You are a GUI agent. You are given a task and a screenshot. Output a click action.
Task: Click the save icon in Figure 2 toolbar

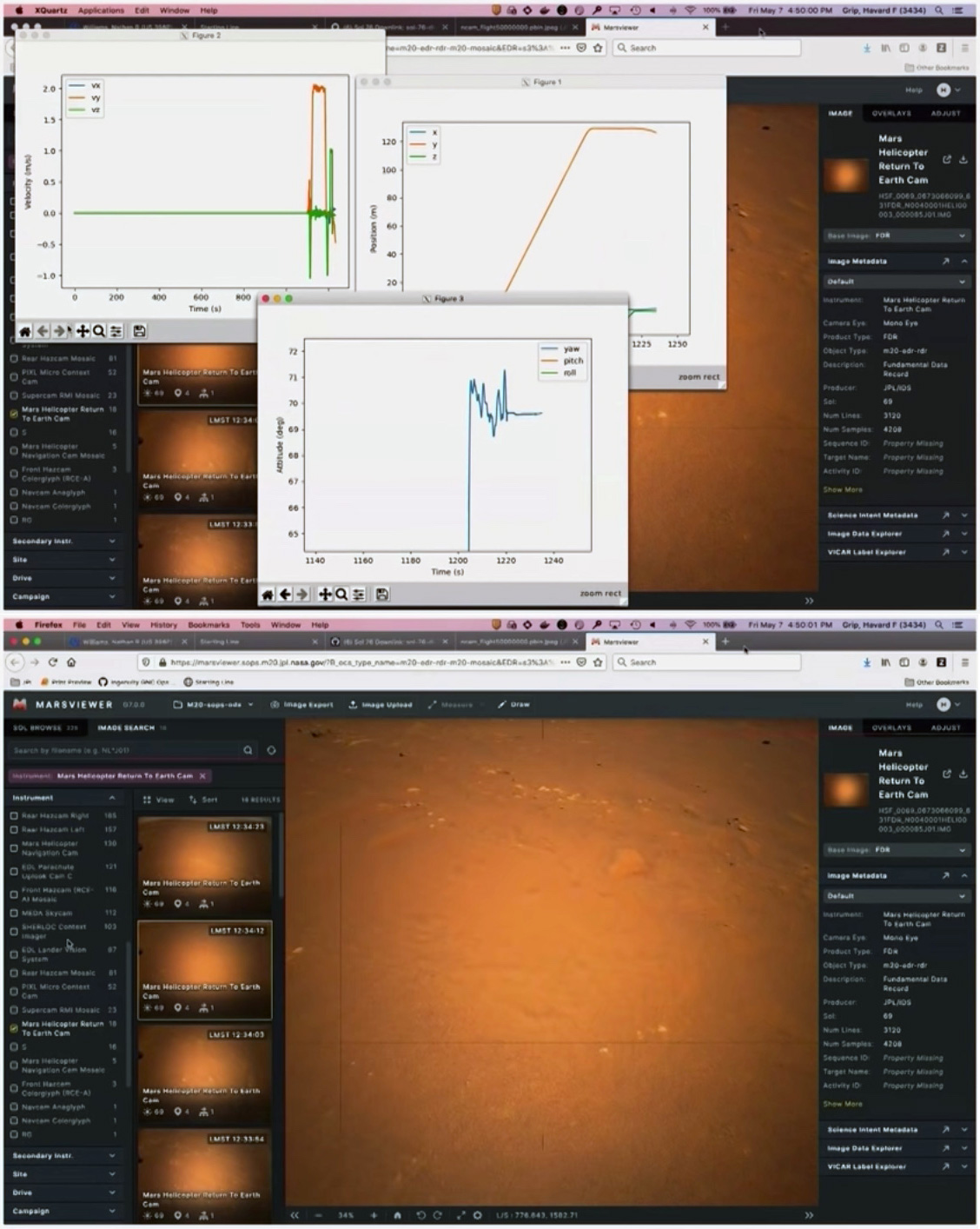coord(139,331)
